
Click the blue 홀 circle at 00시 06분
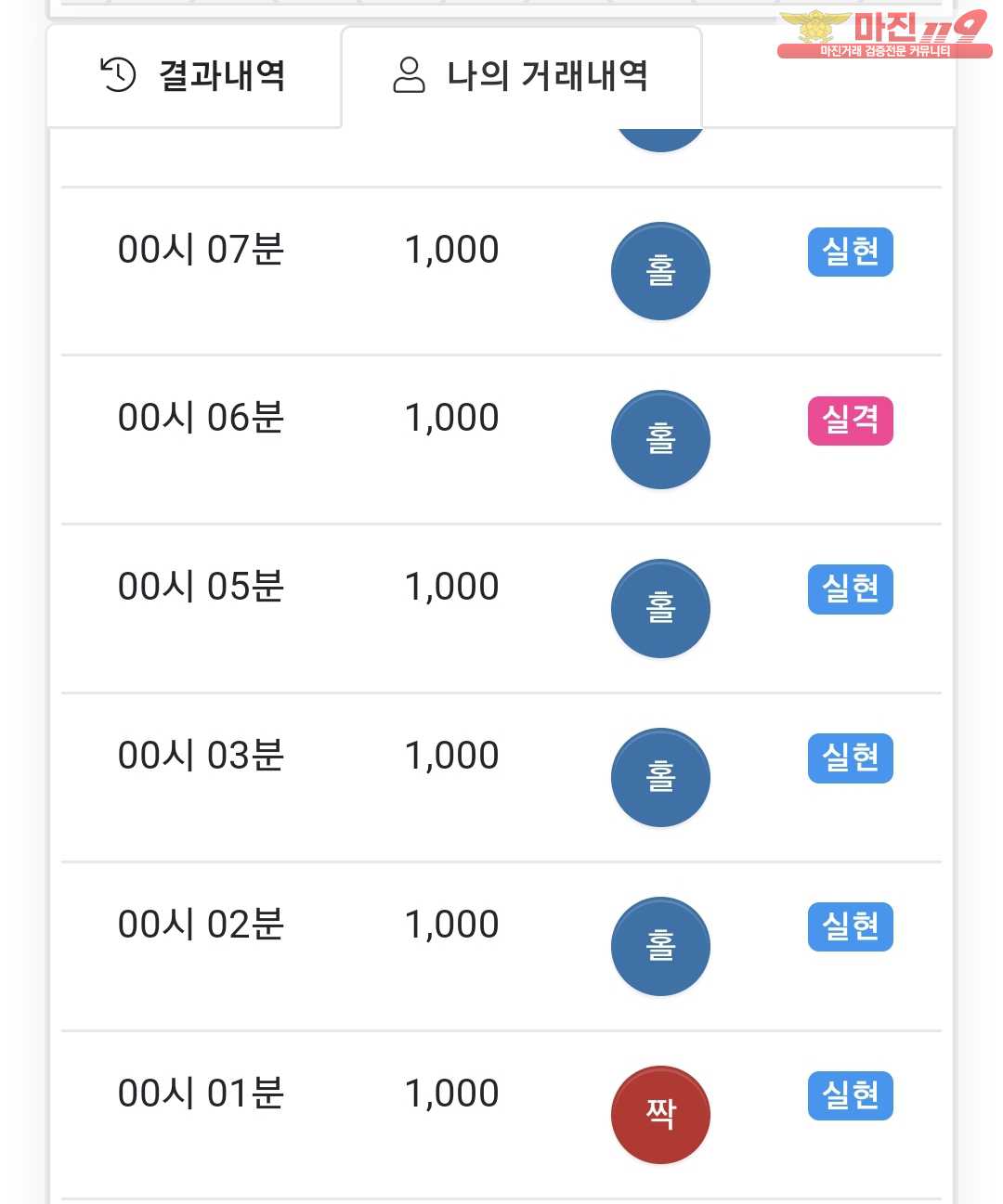(660, 440)
